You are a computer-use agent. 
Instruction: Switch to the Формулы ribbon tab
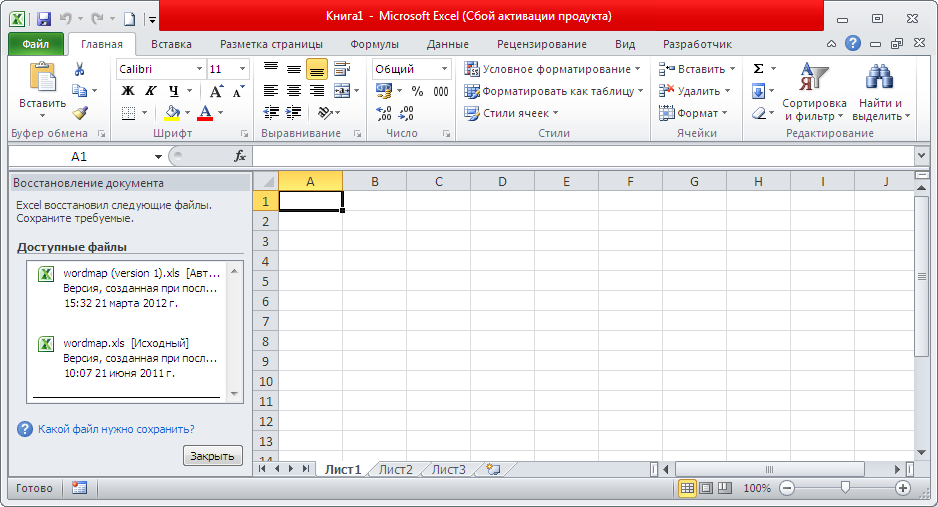tap(374, 44)
